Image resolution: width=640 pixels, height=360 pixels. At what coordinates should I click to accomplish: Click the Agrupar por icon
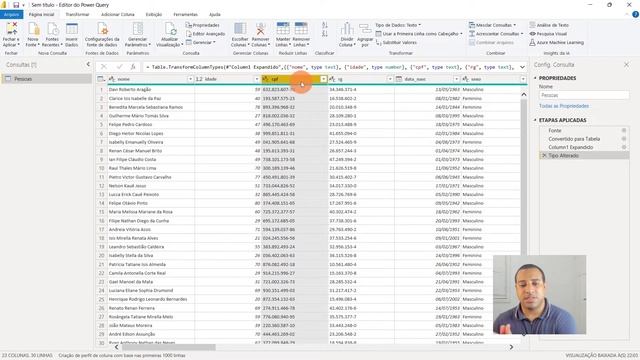pos(365,29)
